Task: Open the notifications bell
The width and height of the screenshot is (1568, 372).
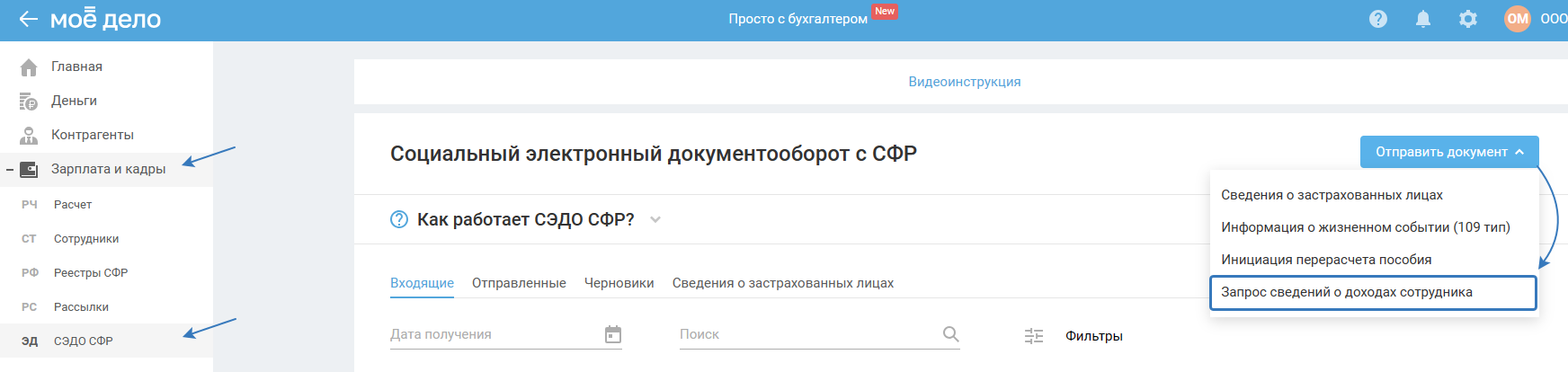Action: pyautogui.click(x=1422, y=19)
